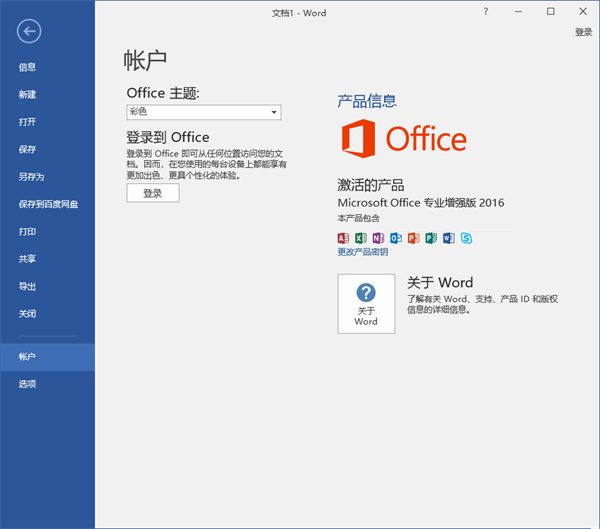This screenshot has width=600, height=529.
Task: Click 登录 link at top right
Action: [x=583, y=32]
